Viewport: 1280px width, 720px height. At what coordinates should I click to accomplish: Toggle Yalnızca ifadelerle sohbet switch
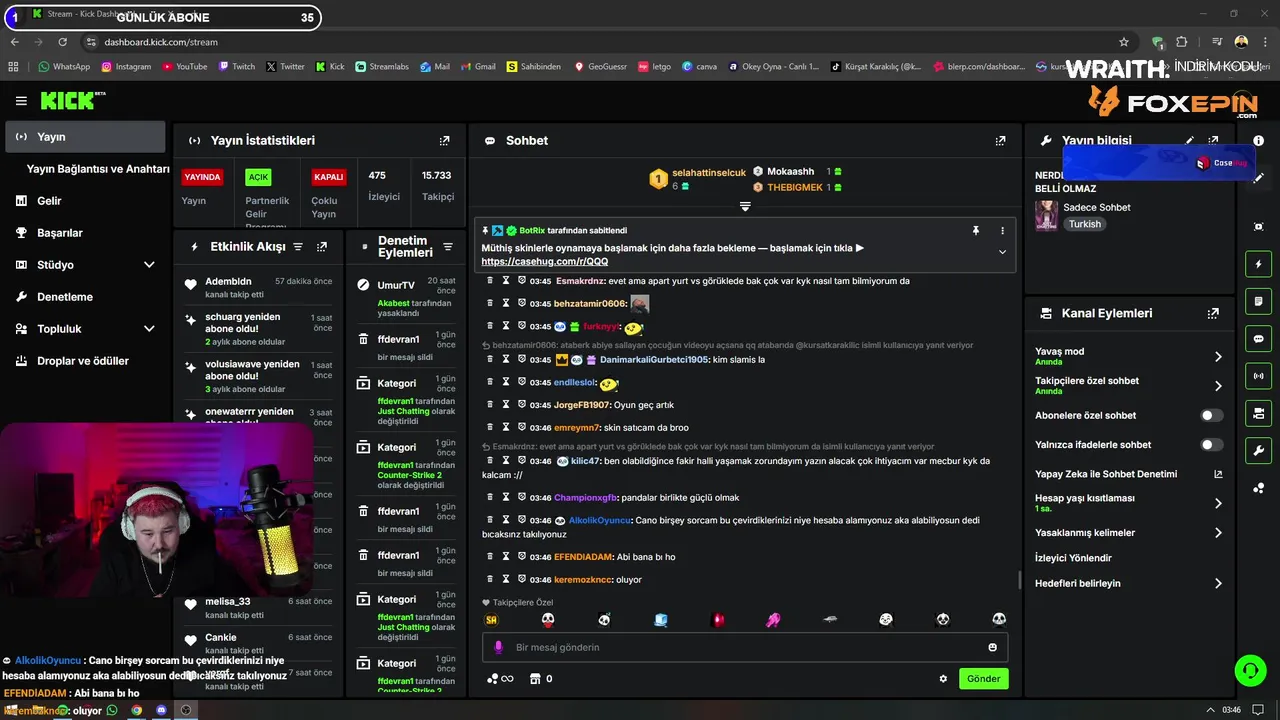pyautogui.click(x=1211, y=445)
